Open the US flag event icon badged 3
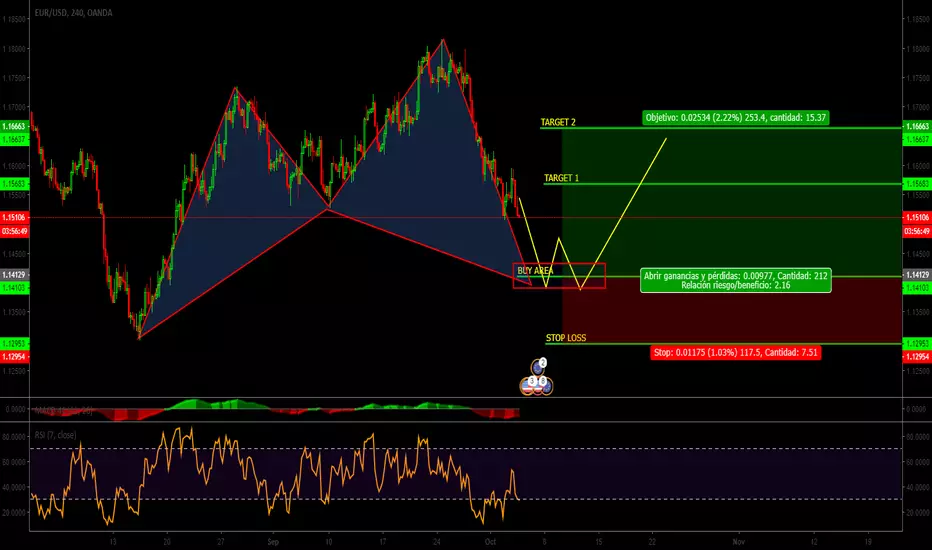The width and height of the screenshot is (932, 550). tap(527, 385)
